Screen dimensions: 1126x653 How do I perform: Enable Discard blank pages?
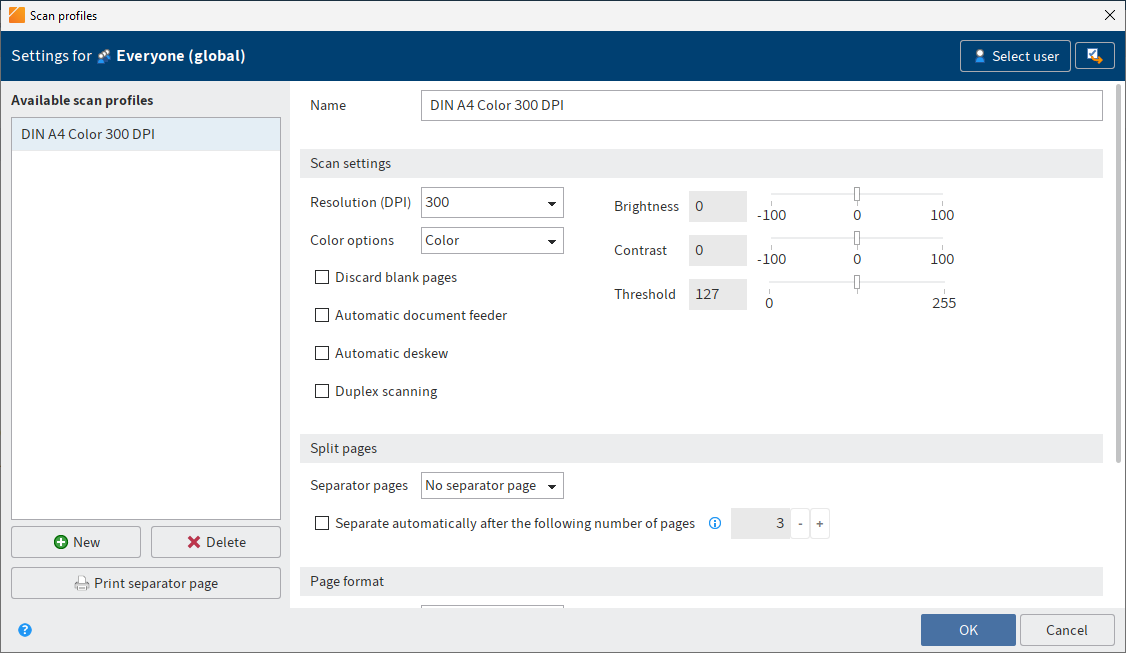tap(322, 277)
